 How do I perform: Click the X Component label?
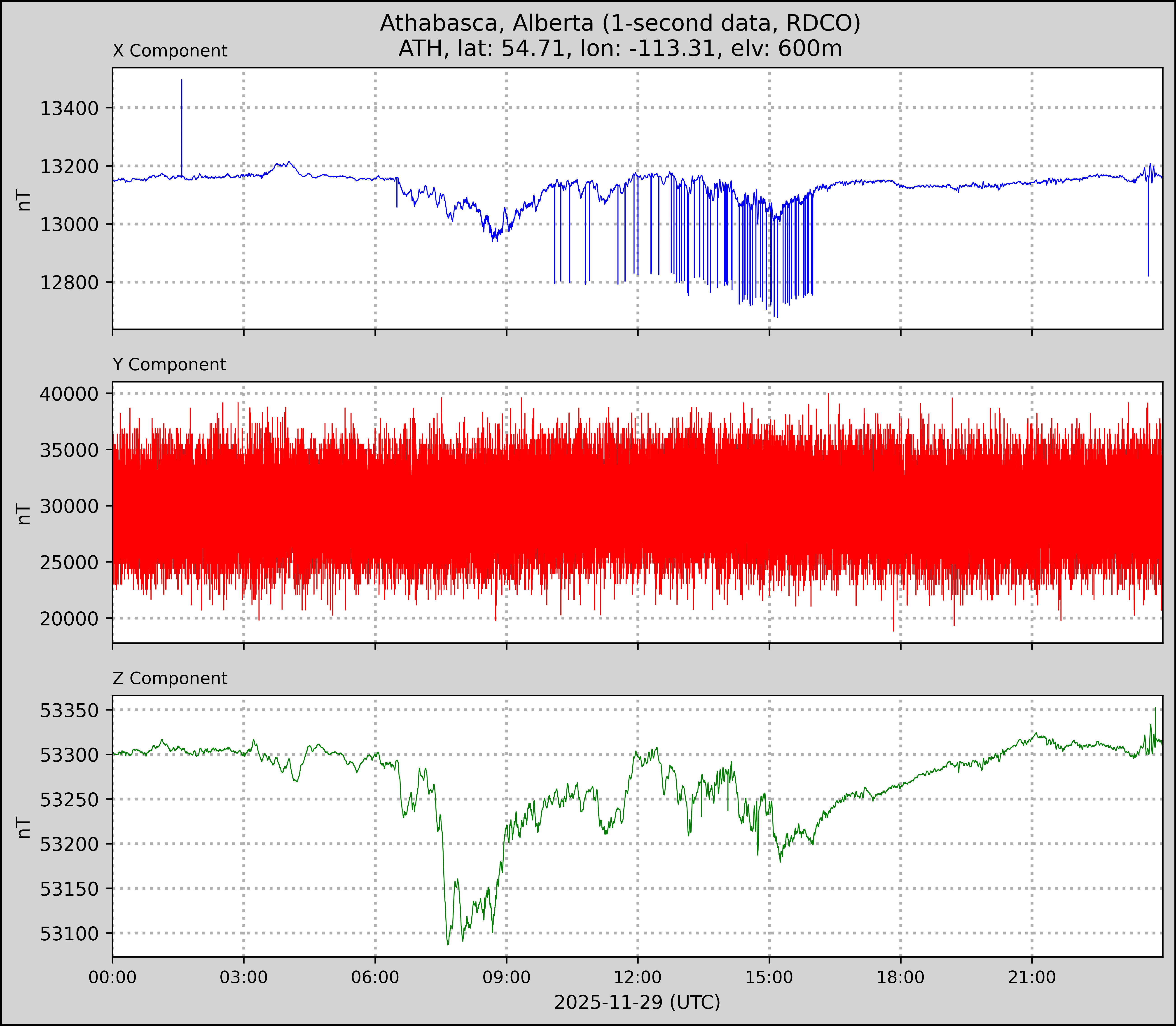point(170,51)
